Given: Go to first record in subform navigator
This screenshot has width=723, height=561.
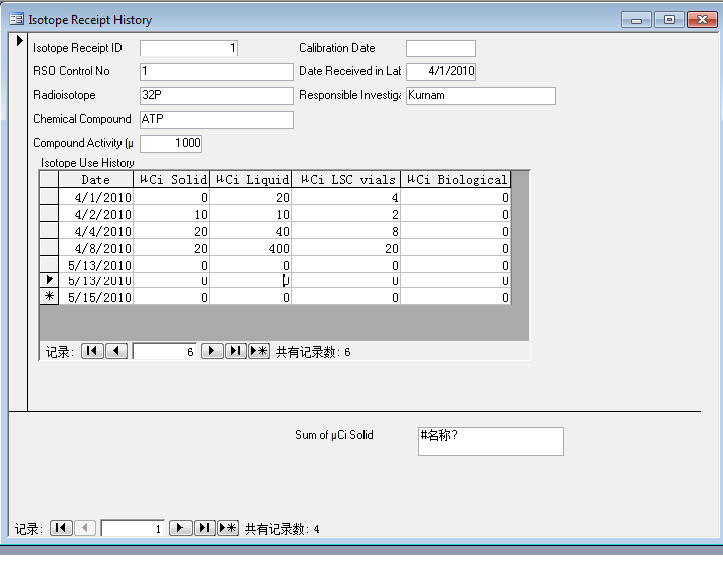Looking at the screenshot, I should tap(92, 351).
